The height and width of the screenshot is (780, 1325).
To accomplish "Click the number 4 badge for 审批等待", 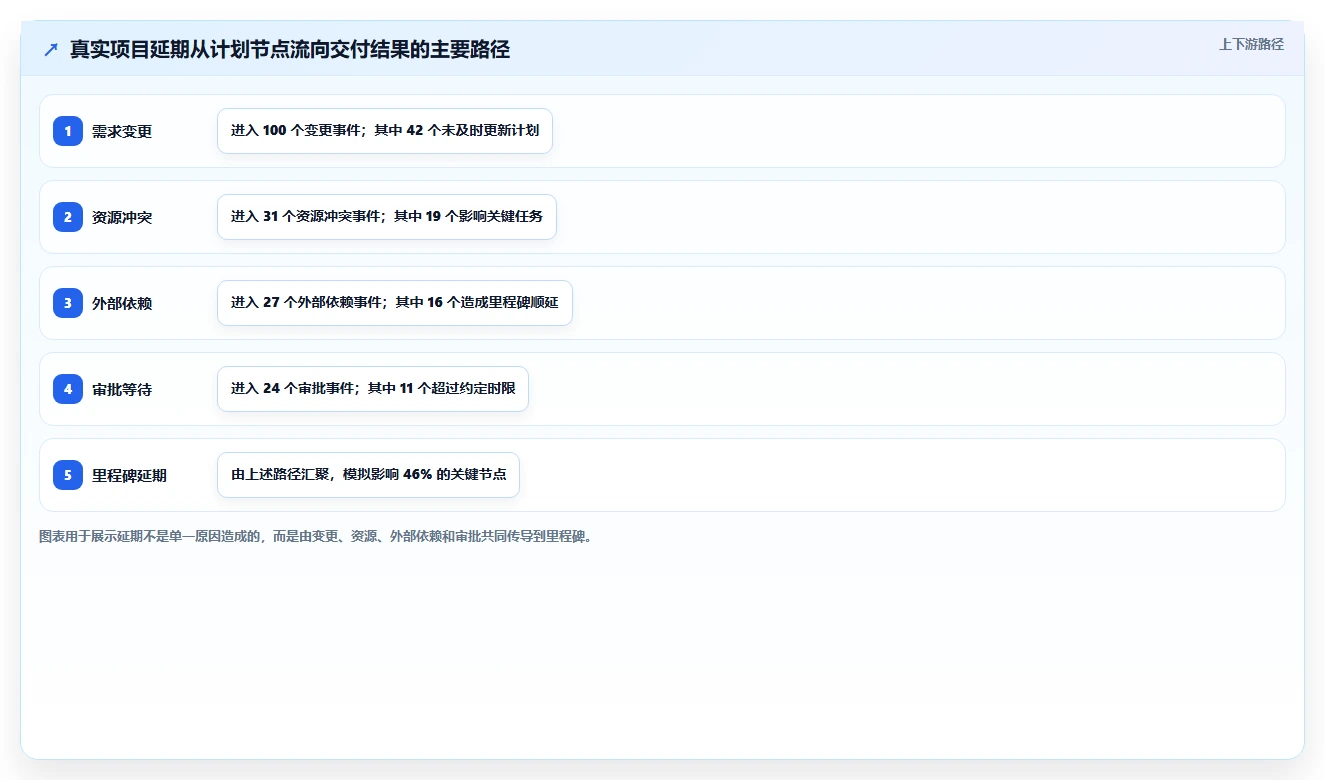I will (68, 389).
